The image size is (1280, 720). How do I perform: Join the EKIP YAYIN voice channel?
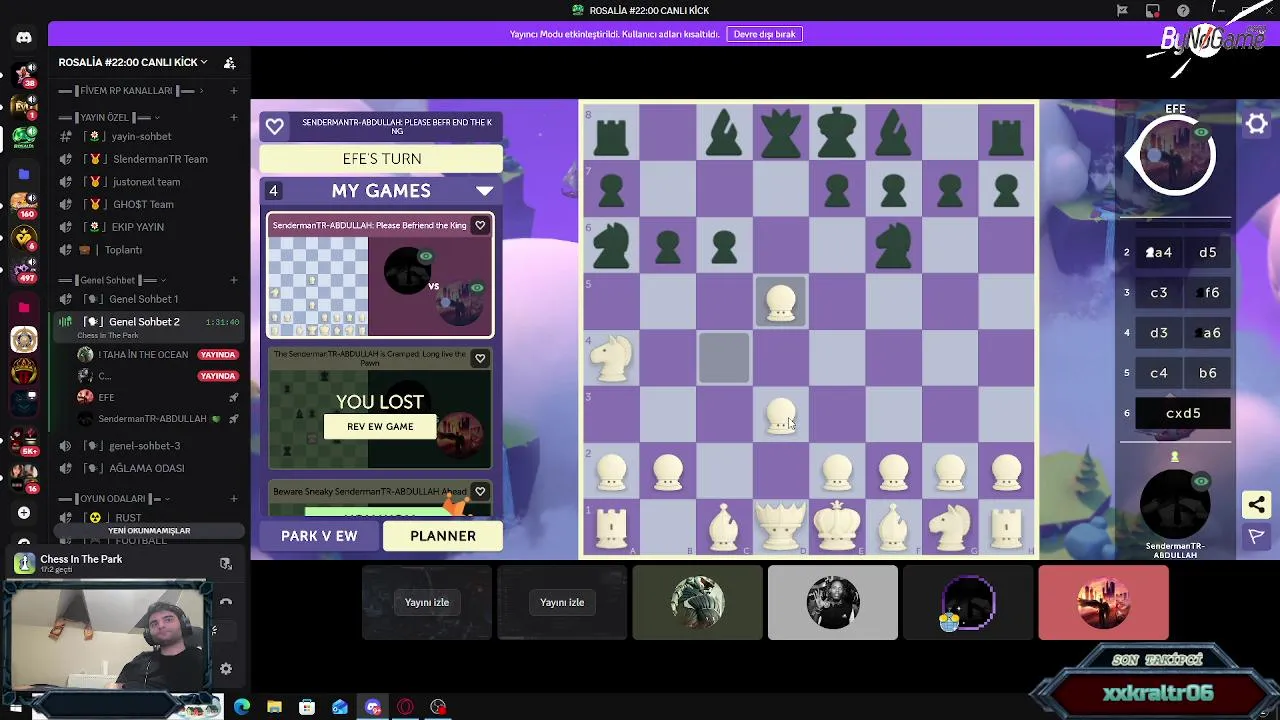[x=147, y=227]
